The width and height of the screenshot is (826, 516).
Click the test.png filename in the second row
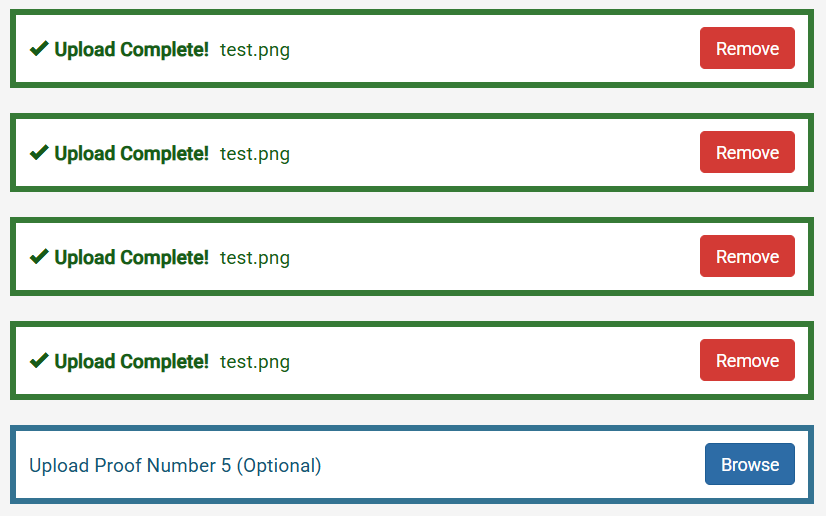[255, 154]
